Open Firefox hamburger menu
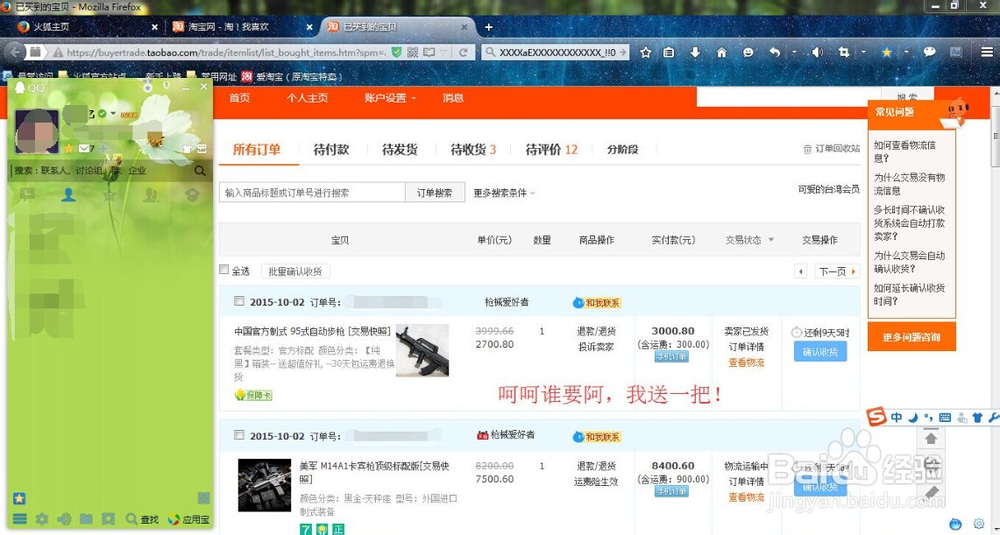The width and height of the screenshot is (1000, 535). (987, 52)
